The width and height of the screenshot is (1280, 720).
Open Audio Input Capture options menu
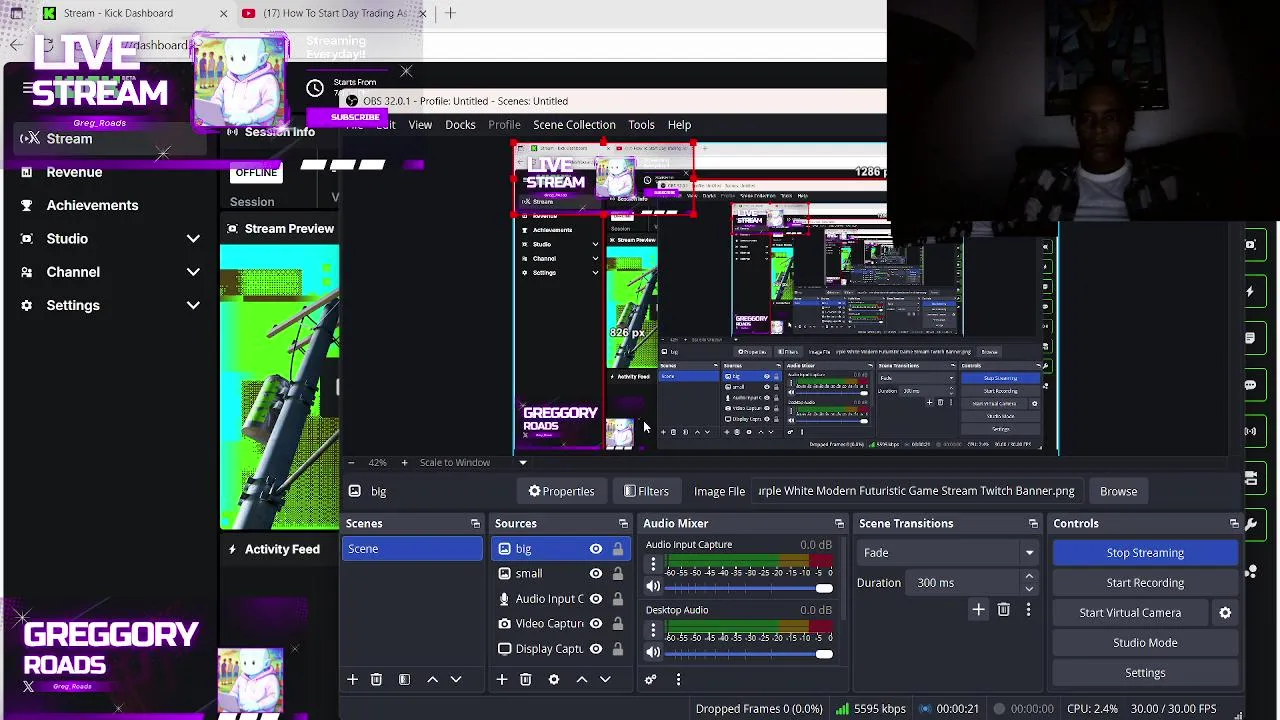tap(653, 566)
